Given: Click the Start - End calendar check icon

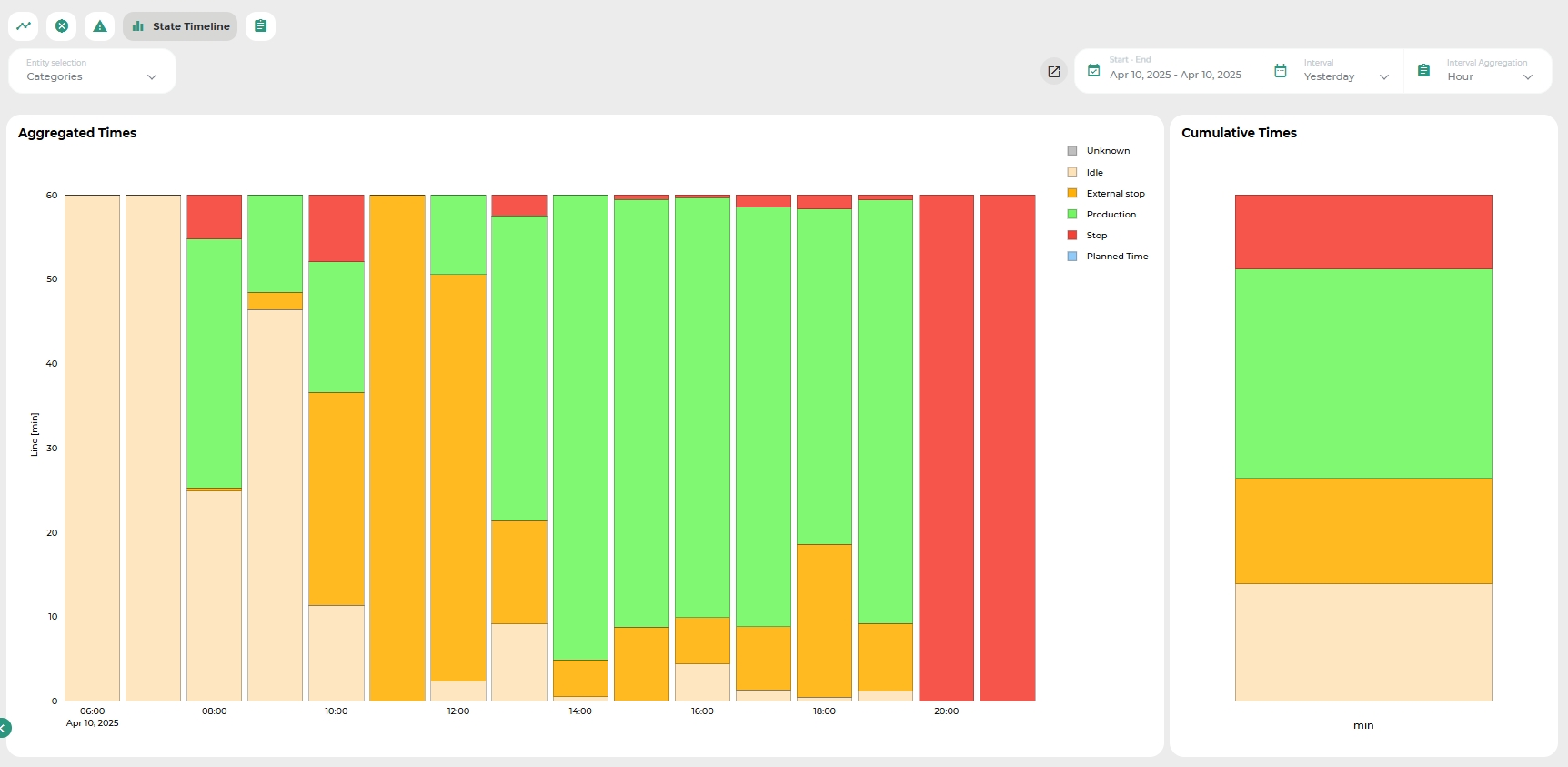Looking at the screenshot, I should pos(1094,71).
